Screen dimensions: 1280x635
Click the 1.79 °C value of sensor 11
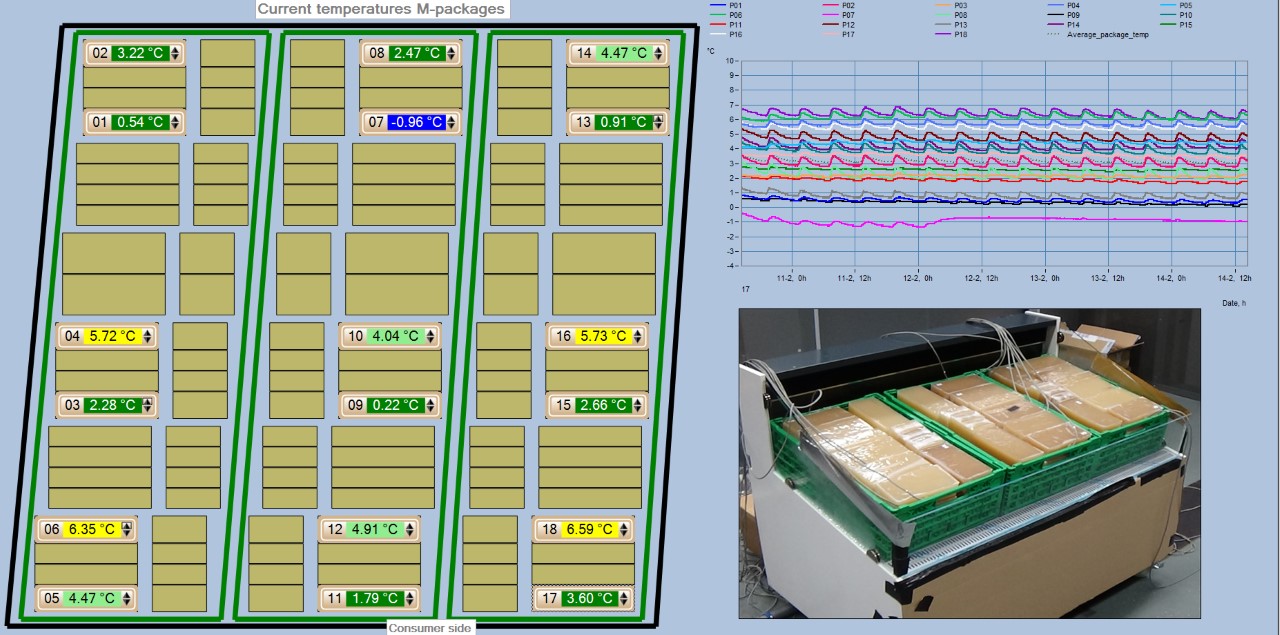coord(376,599)
